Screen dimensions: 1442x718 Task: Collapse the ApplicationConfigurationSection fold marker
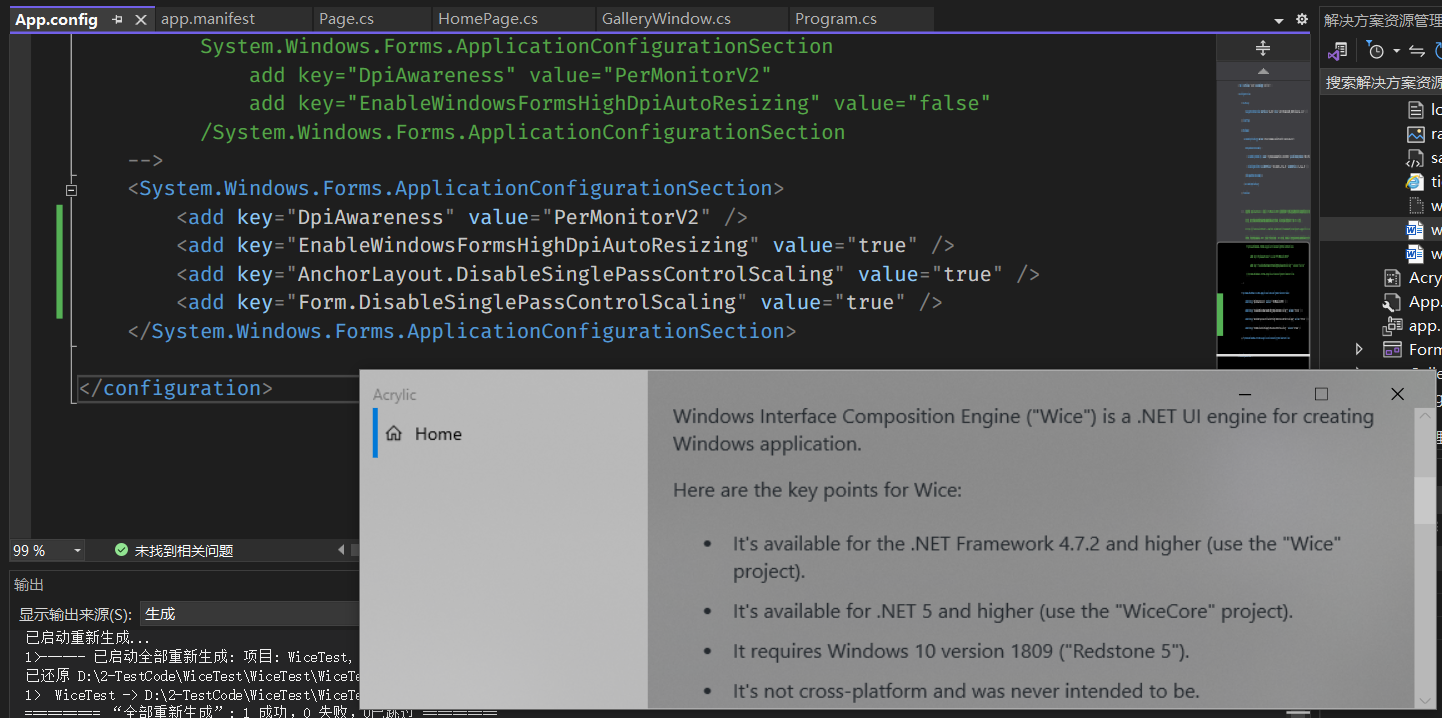pyautogui.click(x=71, y=188)
